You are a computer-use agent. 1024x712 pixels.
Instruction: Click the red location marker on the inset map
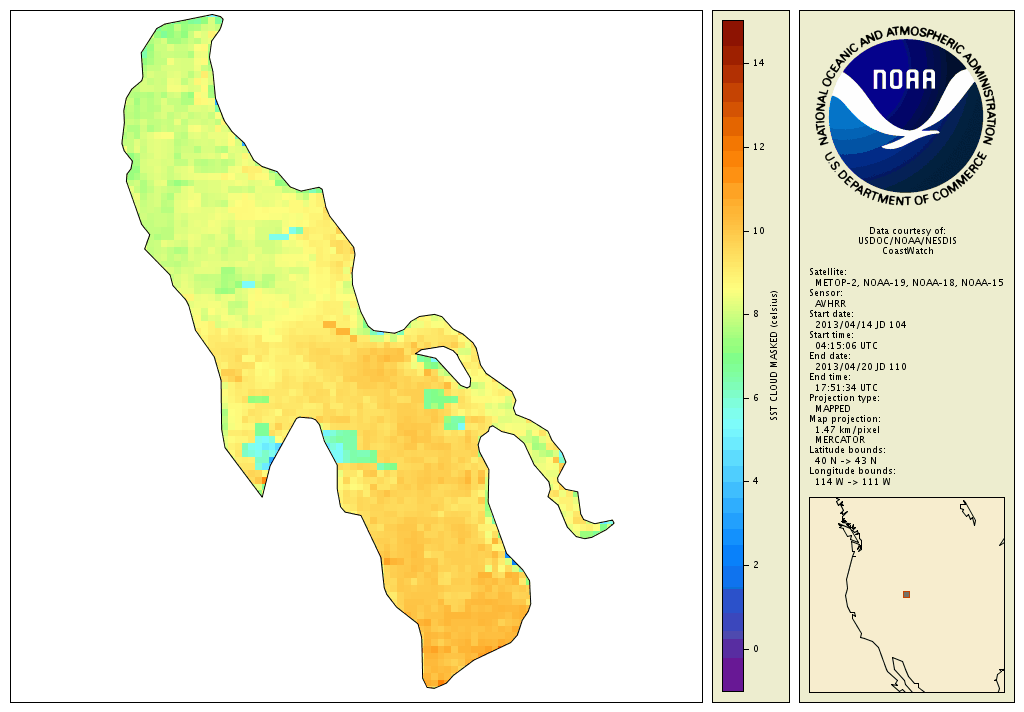click(x=906, y=594)
